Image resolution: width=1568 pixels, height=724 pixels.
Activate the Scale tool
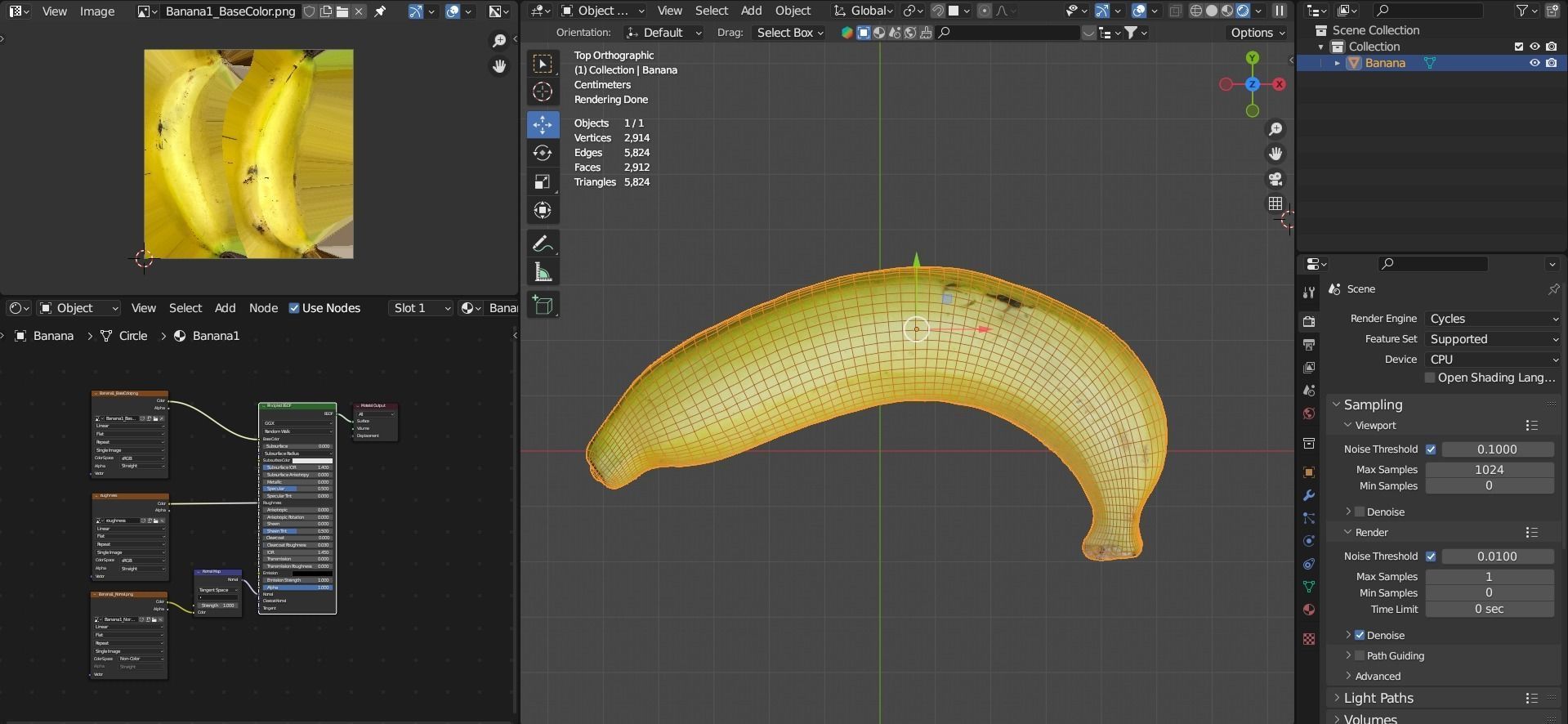pyautogui.click(x=543, y=181)
